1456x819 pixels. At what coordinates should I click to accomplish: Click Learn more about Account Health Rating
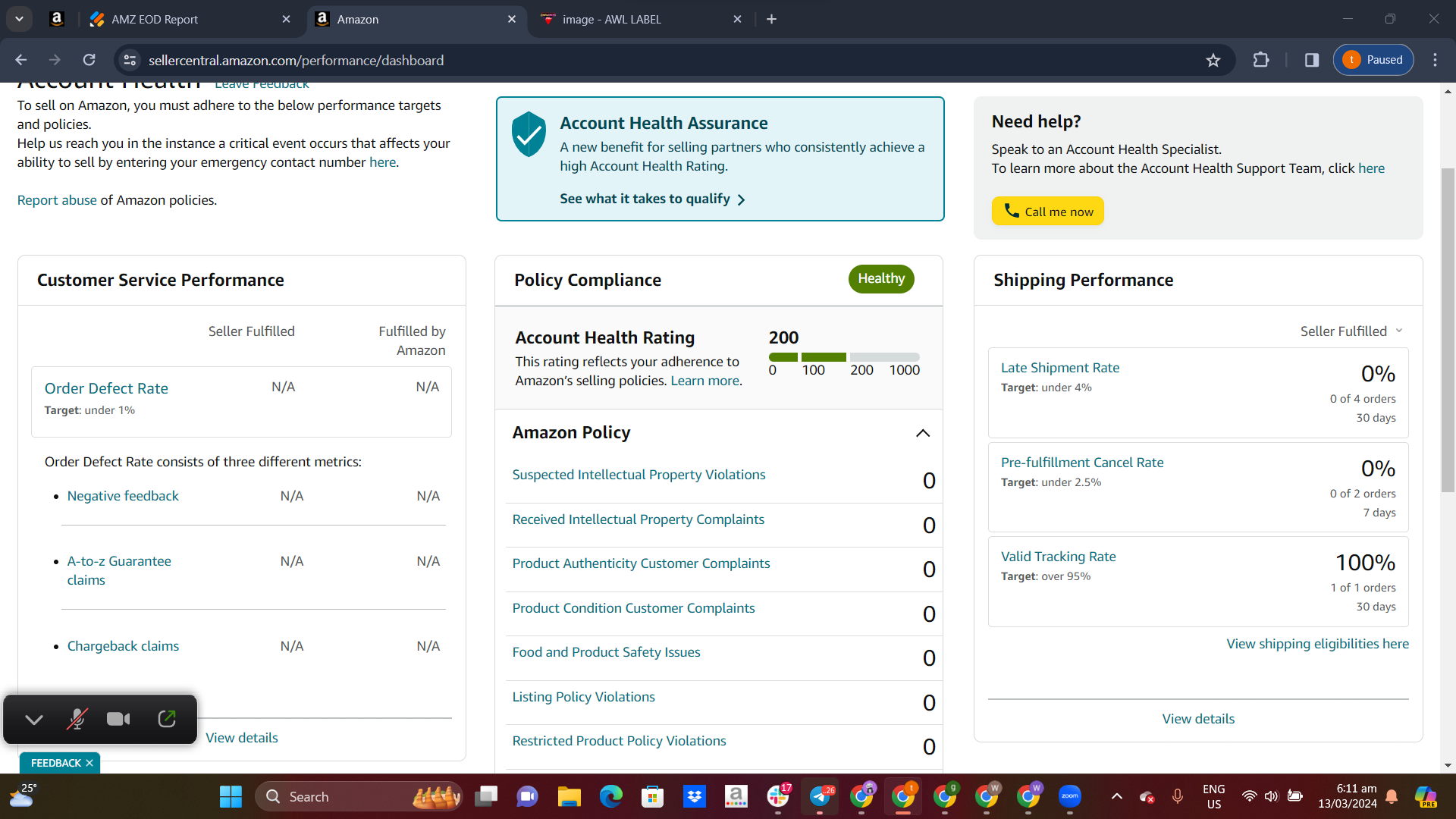click(704, 381)
